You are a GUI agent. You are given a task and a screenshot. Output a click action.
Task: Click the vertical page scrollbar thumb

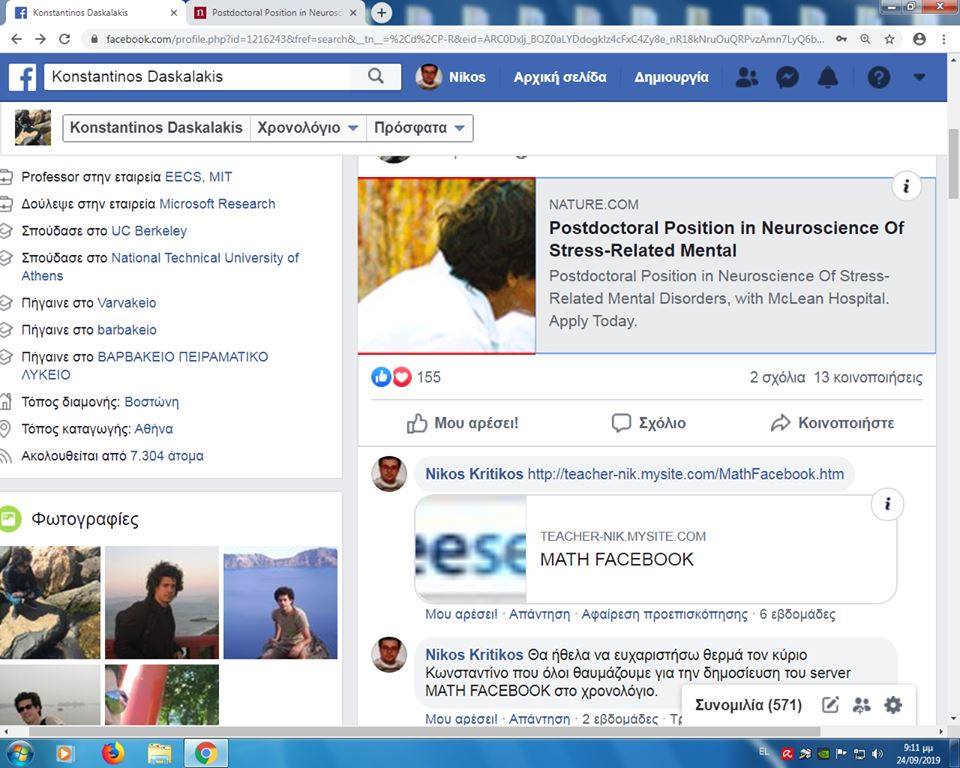(953, 164)
